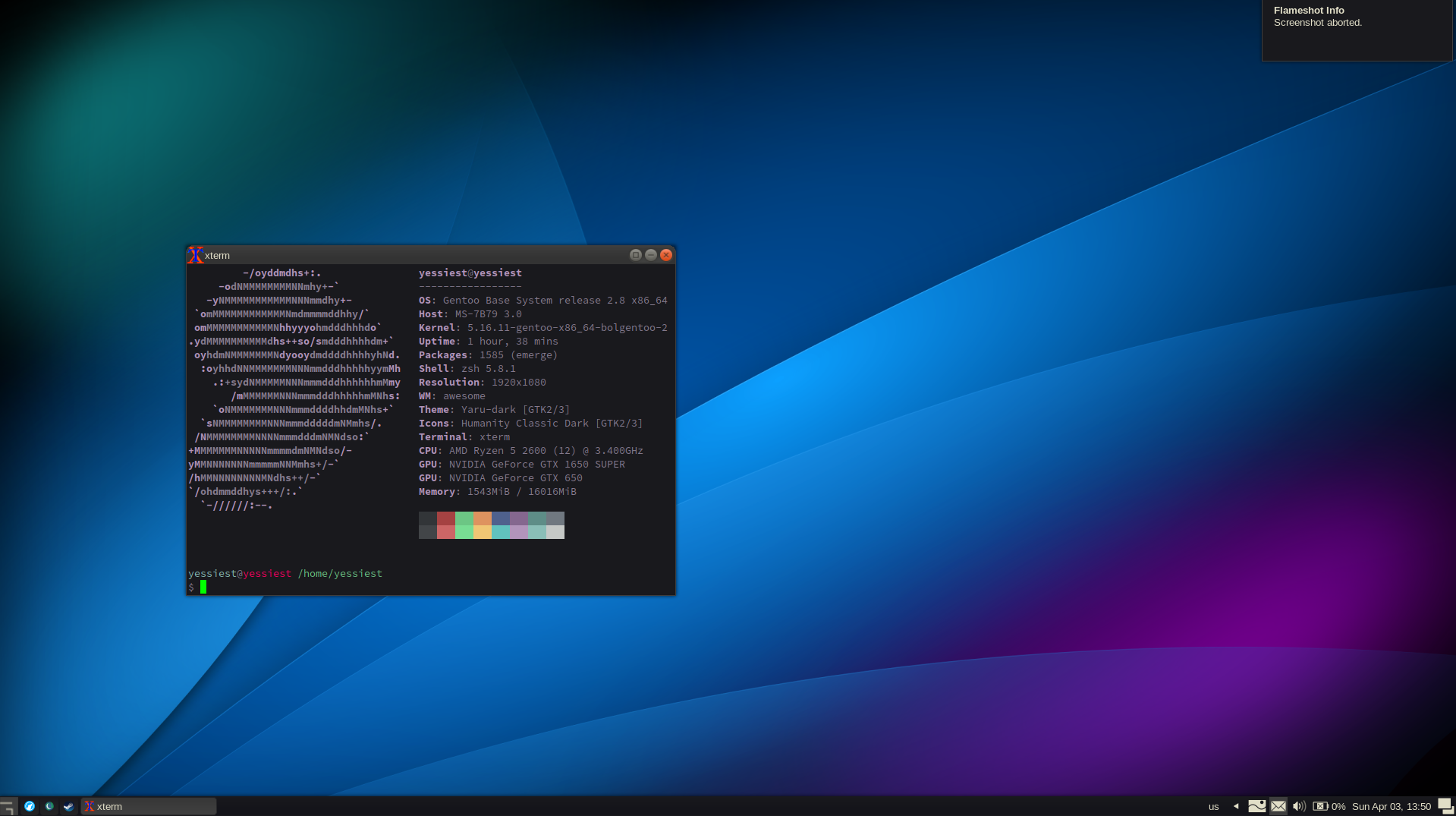Click the clock showing Sun Apr 03, 13:50

[x=1392, y=806]
